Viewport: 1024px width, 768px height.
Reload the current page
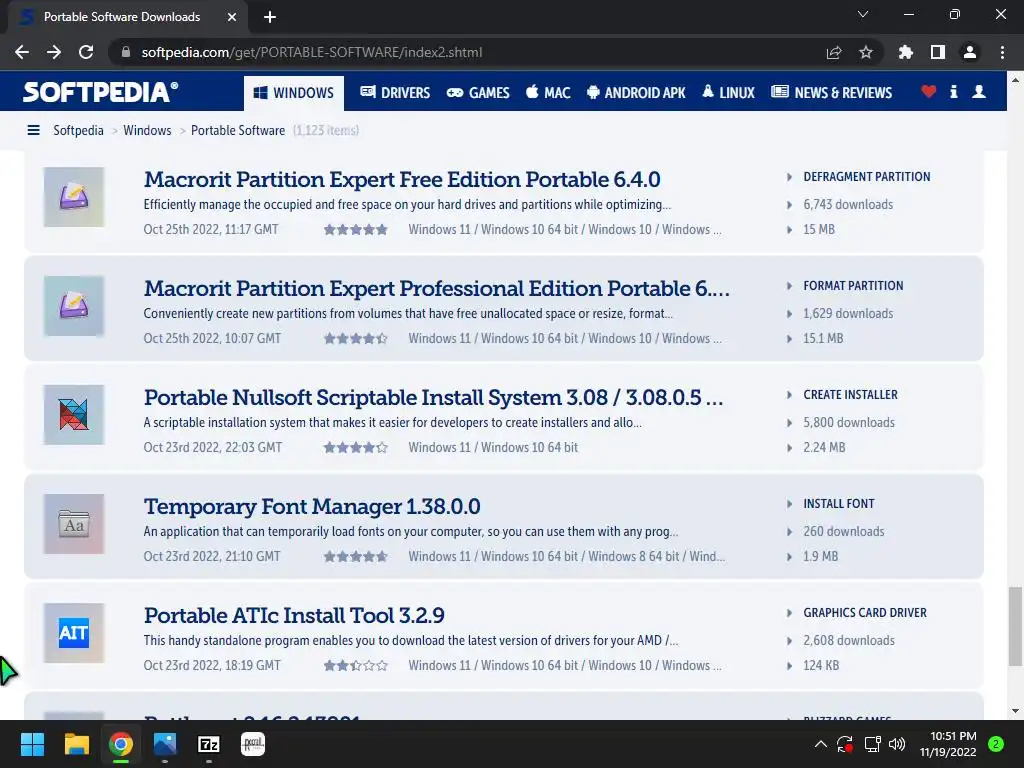(86, 52)
